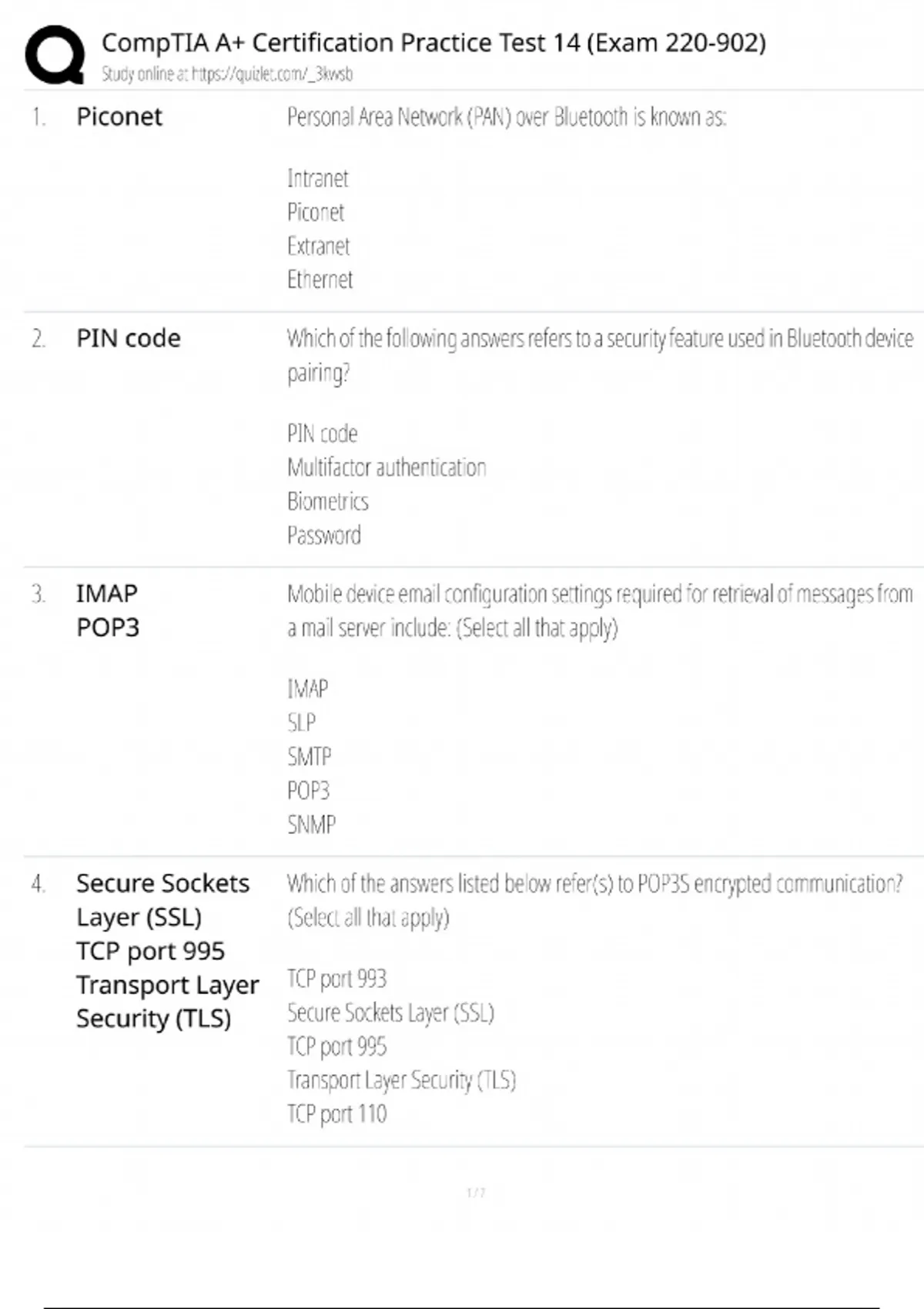
Task: Click the bold PIN code term
Action: coord(129,339)
